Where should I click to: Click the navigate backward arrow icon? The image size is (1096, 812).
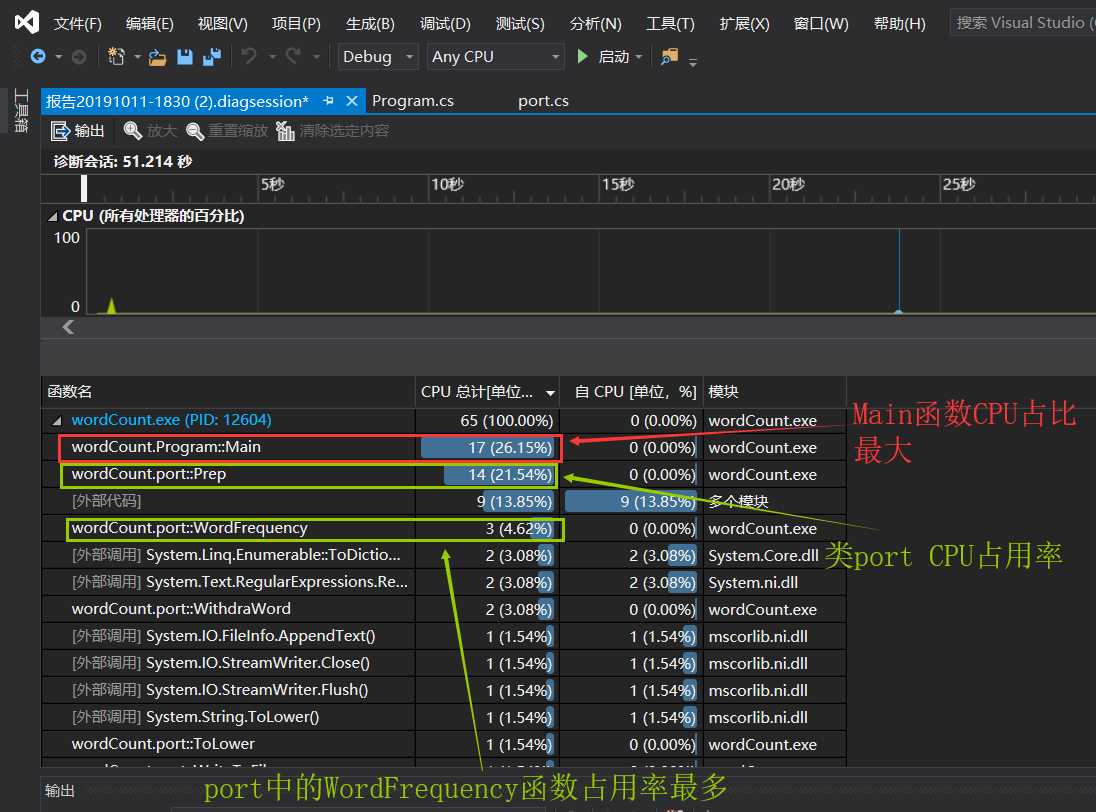[x=38, y=57]
